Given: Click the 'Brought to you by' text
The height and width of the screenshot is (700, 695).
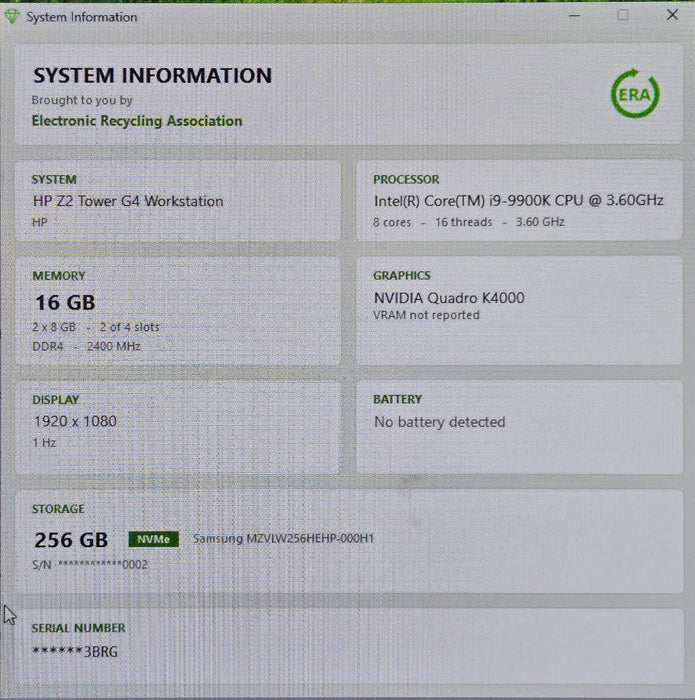Looking at the screenshot, I should (82, 100).
